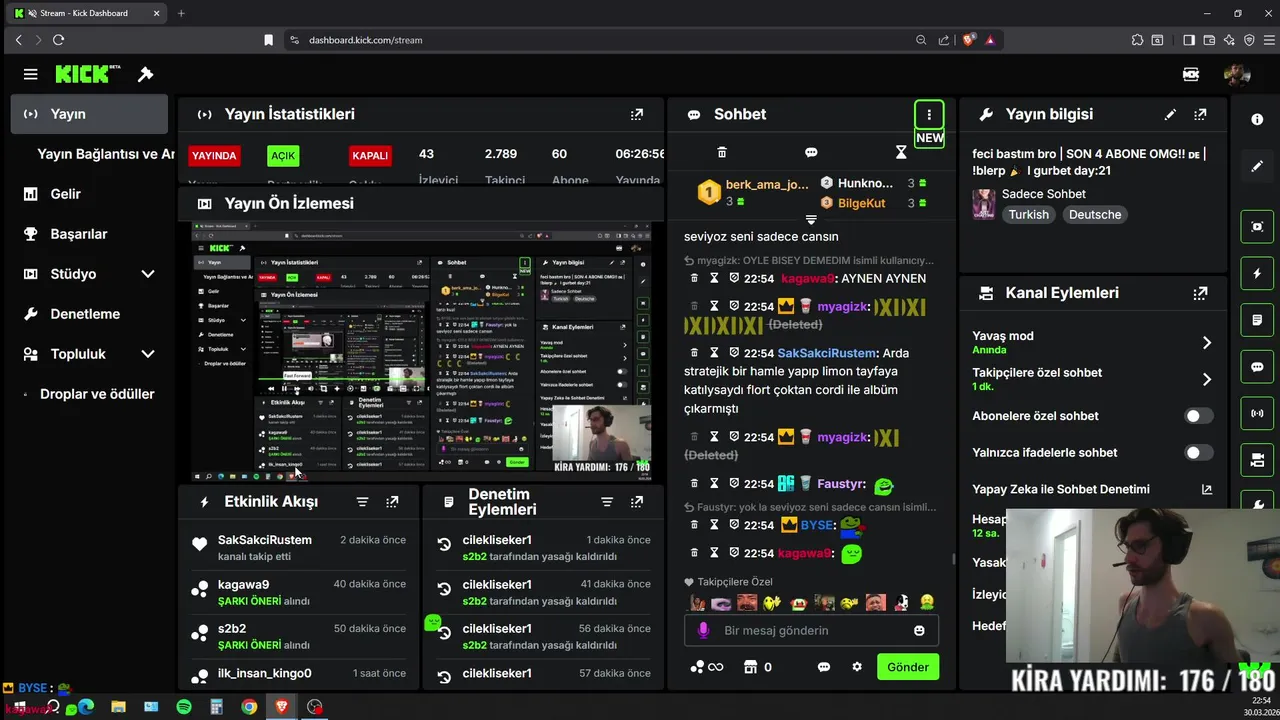Reload the page in browser toolbar
This screenshot has width=1280, height=720.
tap(58, 40)
